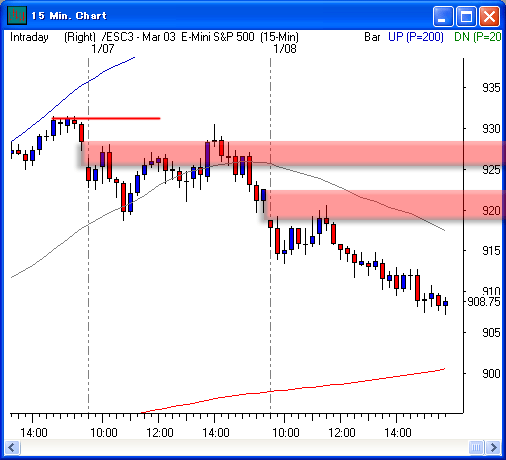Click the DN (P=20 indicator label

click(478, 37)
